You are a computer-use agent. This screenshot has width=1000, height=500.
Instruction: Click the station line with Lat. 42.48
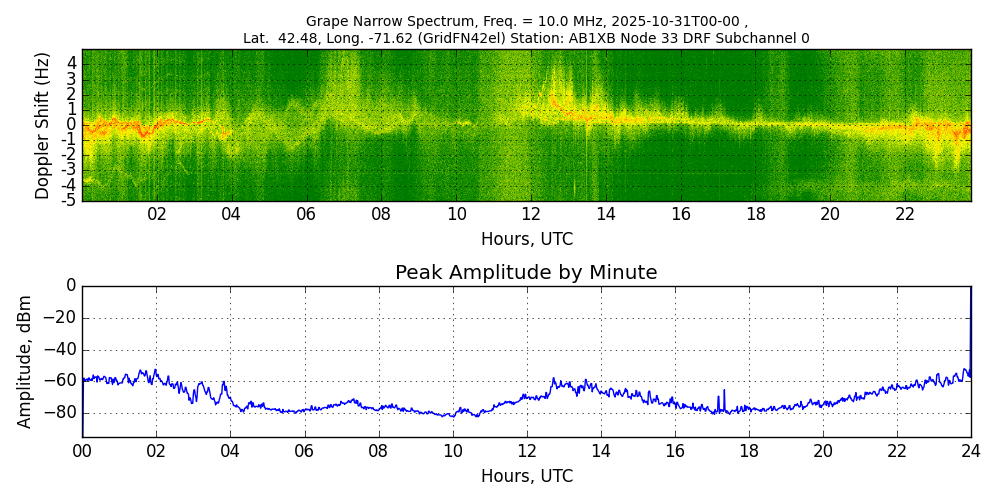coord(526,39)
